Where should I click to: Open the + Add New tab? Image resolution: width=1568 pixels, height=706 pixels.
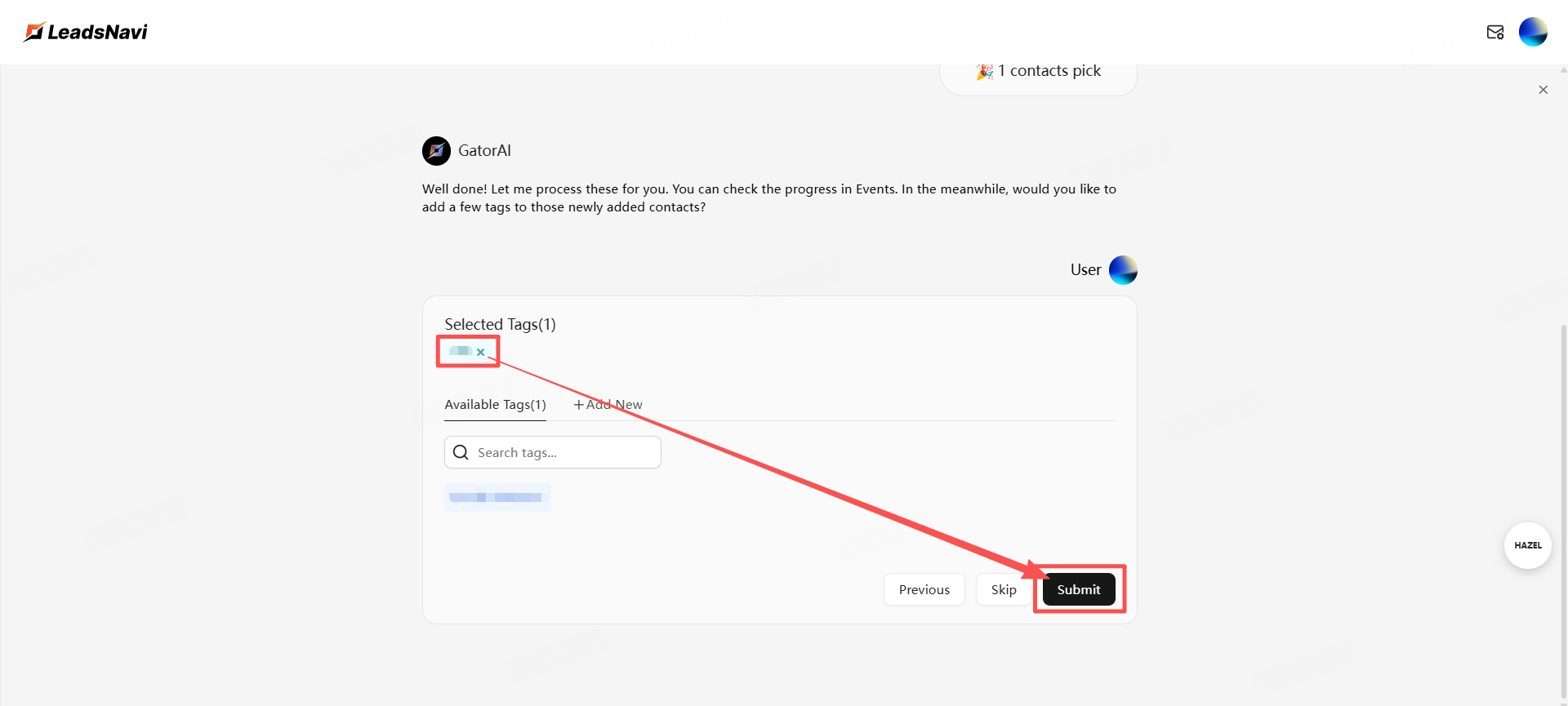[x=608, y=405]
